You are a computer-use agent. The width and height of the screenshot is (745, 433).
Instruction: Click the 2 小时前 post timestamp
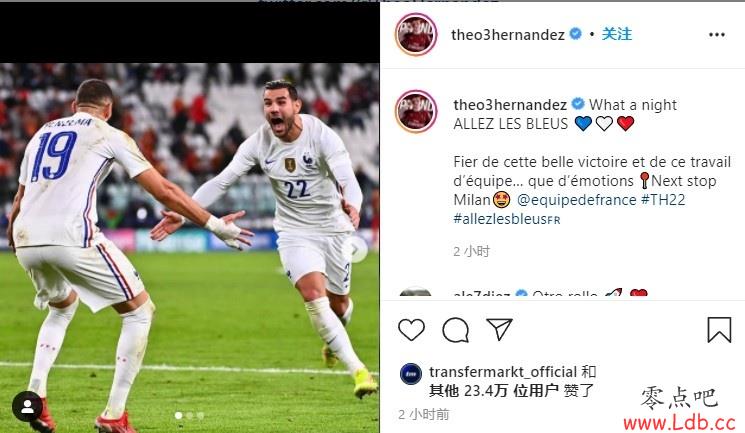[424, 414]
